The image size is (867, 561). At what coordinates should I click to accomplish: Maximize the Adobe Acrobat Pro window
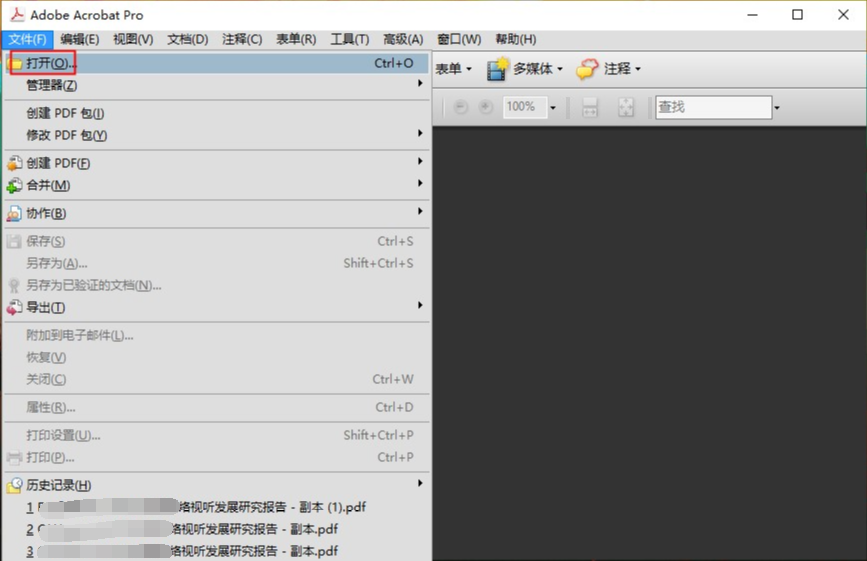click(x=797, y=15)
